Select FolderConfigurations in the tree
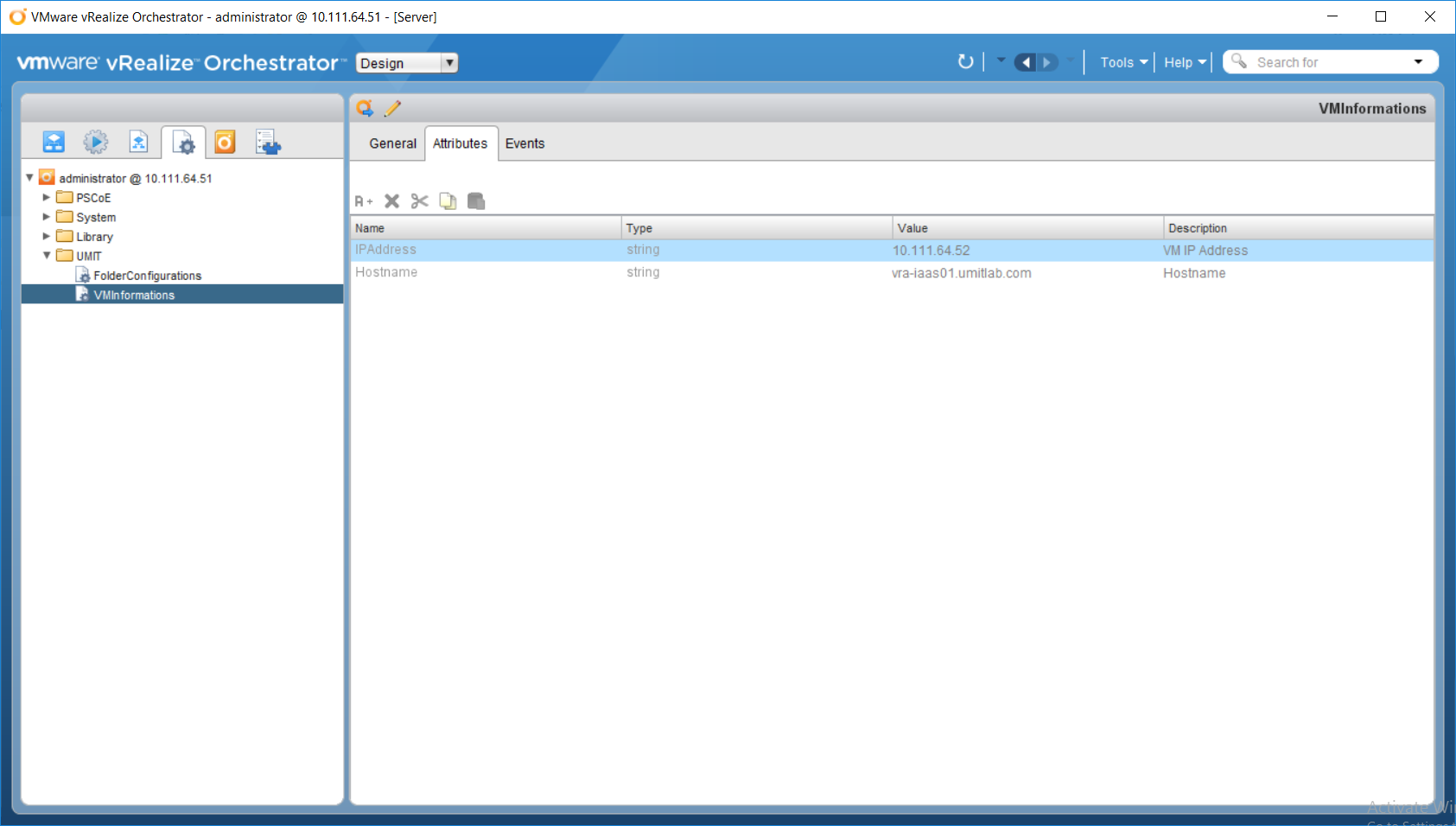Image resolution: width=1456 pixels, height=826 pixels. pyautogui.click(x=147, y=276)
